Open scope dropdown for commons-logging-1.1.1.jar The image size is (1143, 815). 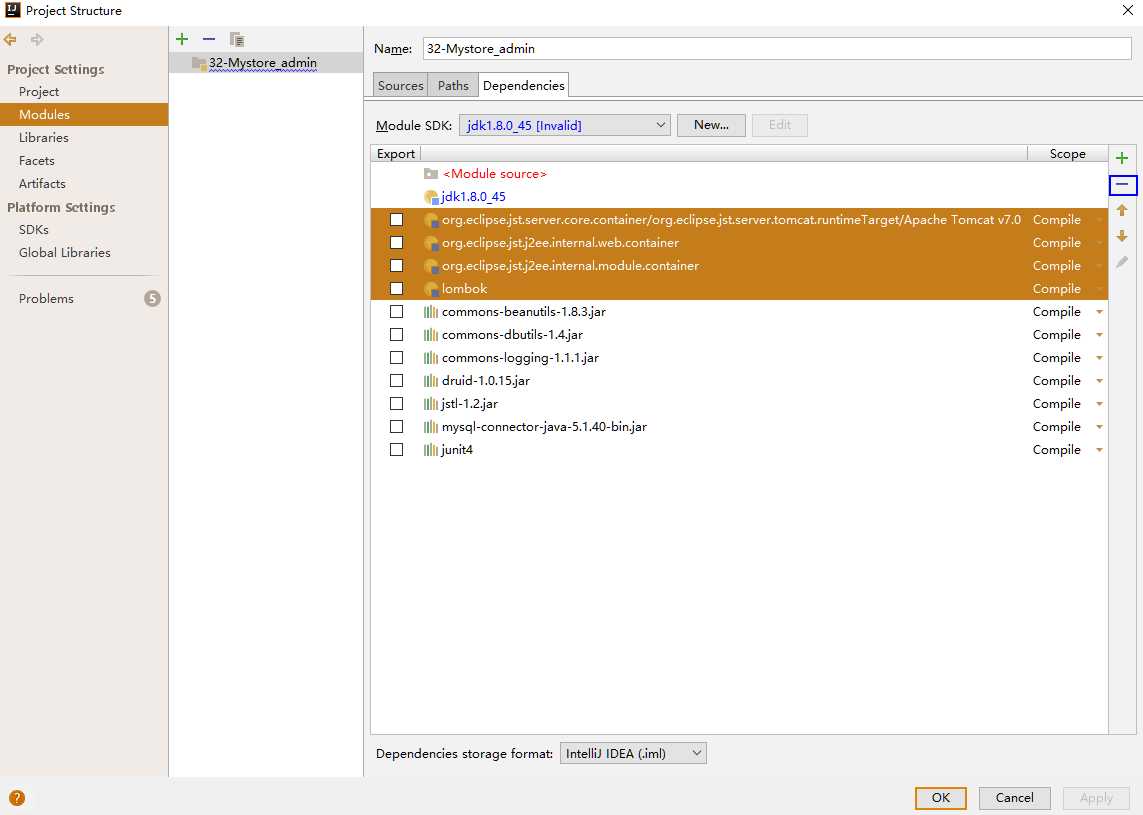coord(1099,358)
